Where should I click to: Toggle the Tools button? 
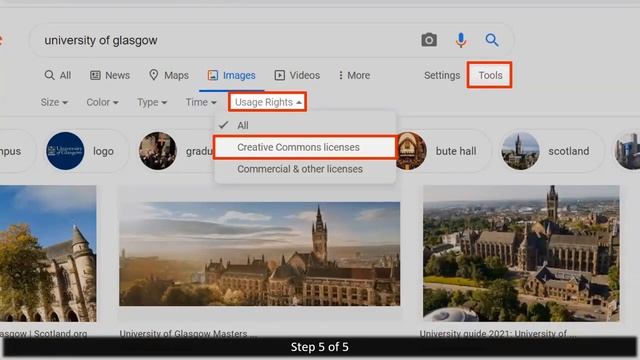(490, 75)
